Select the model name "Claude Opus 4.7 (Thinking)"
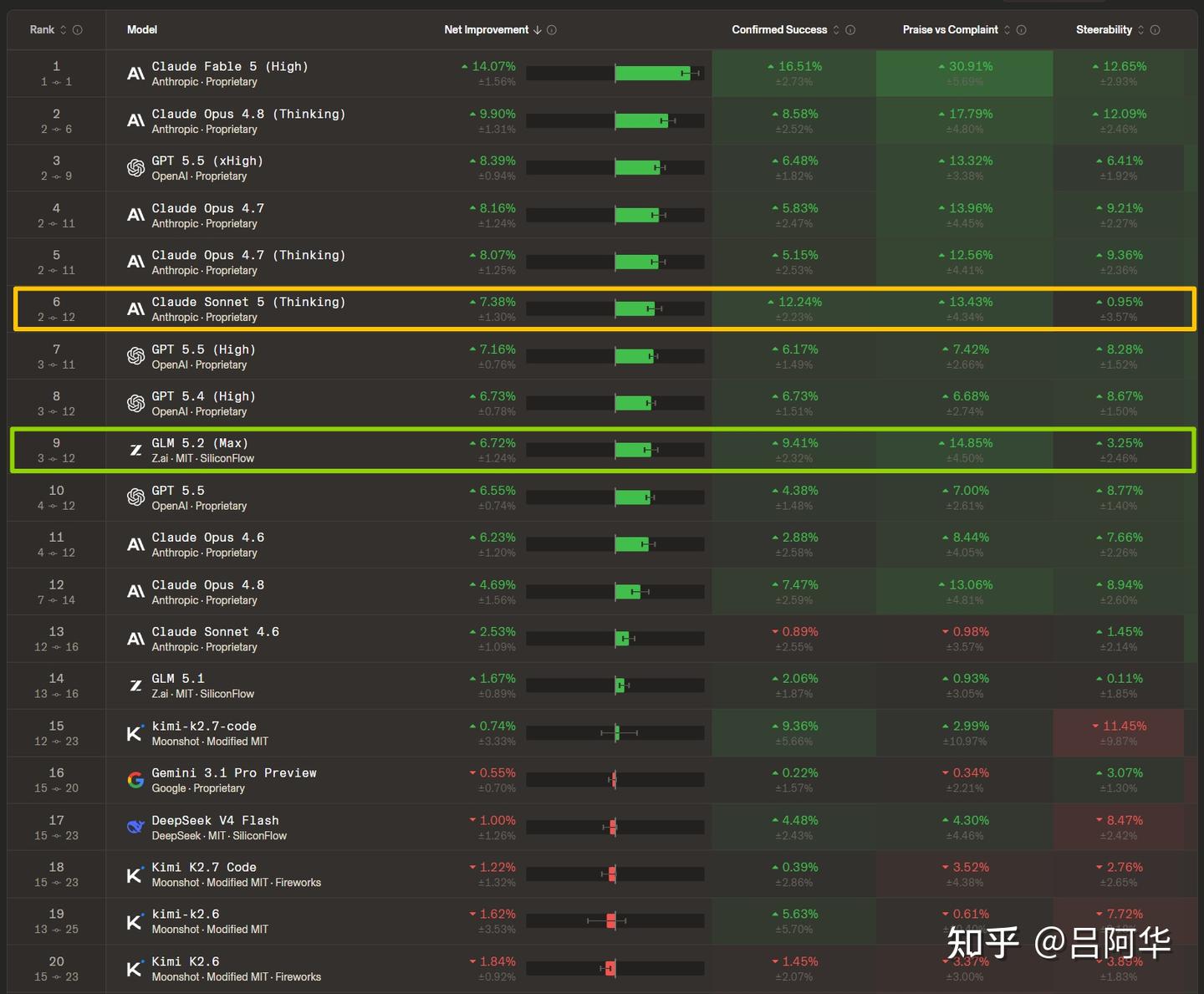 pos(248,255)
